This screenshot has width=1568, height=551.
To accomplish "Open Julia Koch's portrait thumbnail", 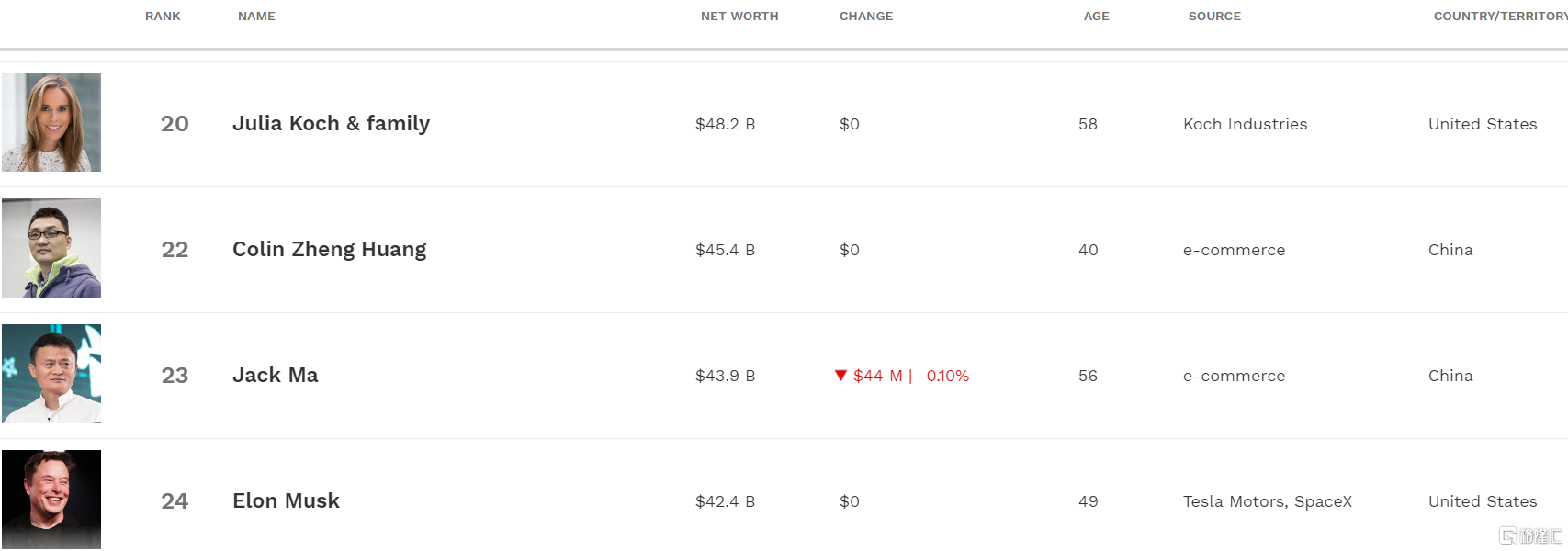I will 51,122.
